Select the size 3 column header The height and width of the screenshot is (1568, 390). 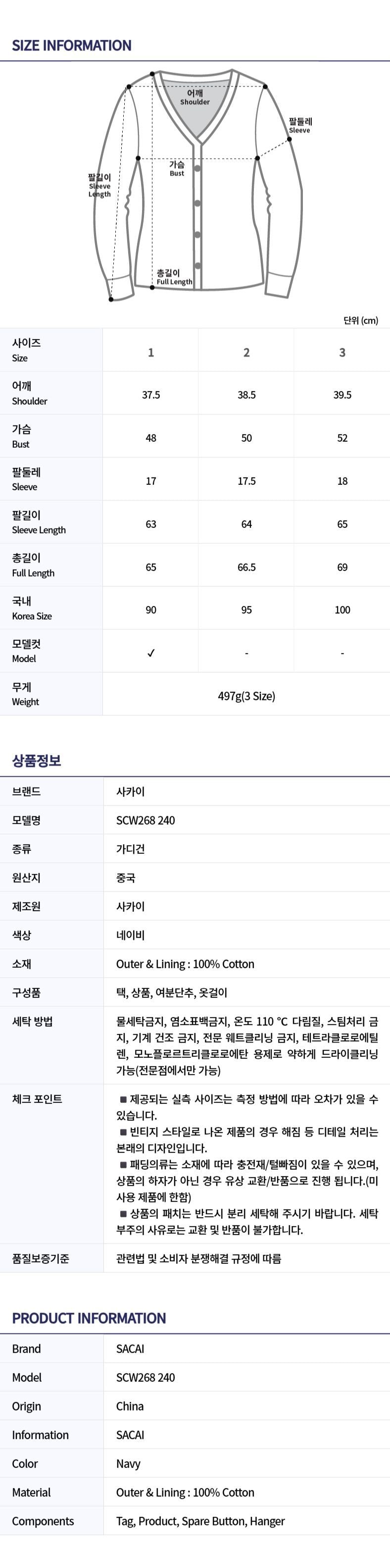(342, 353)
